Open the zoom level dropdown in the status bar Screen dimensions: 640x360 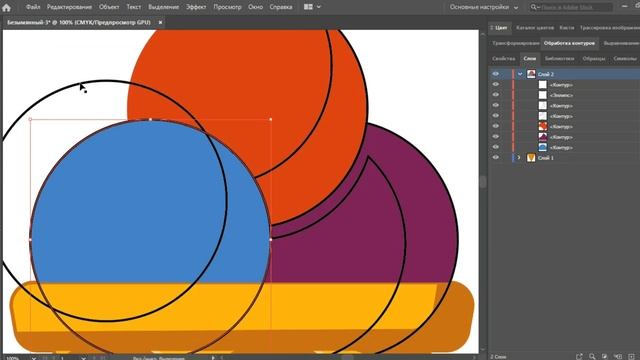34,358
